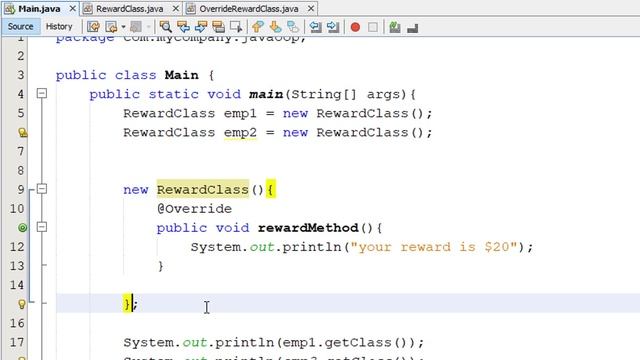The image size is (640, 360).
Task: Collapse the main method fold on line 4
Action: tap(42, 93)
